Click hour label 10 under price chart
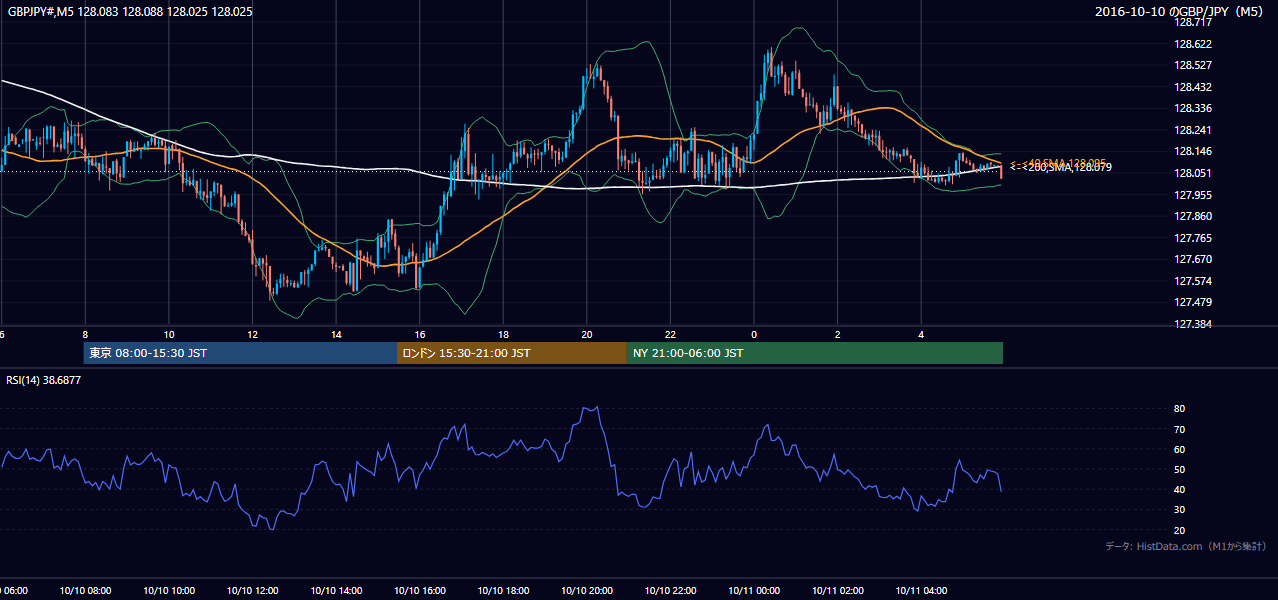This screenshot has height=600, width=1278. coord(169,335)
